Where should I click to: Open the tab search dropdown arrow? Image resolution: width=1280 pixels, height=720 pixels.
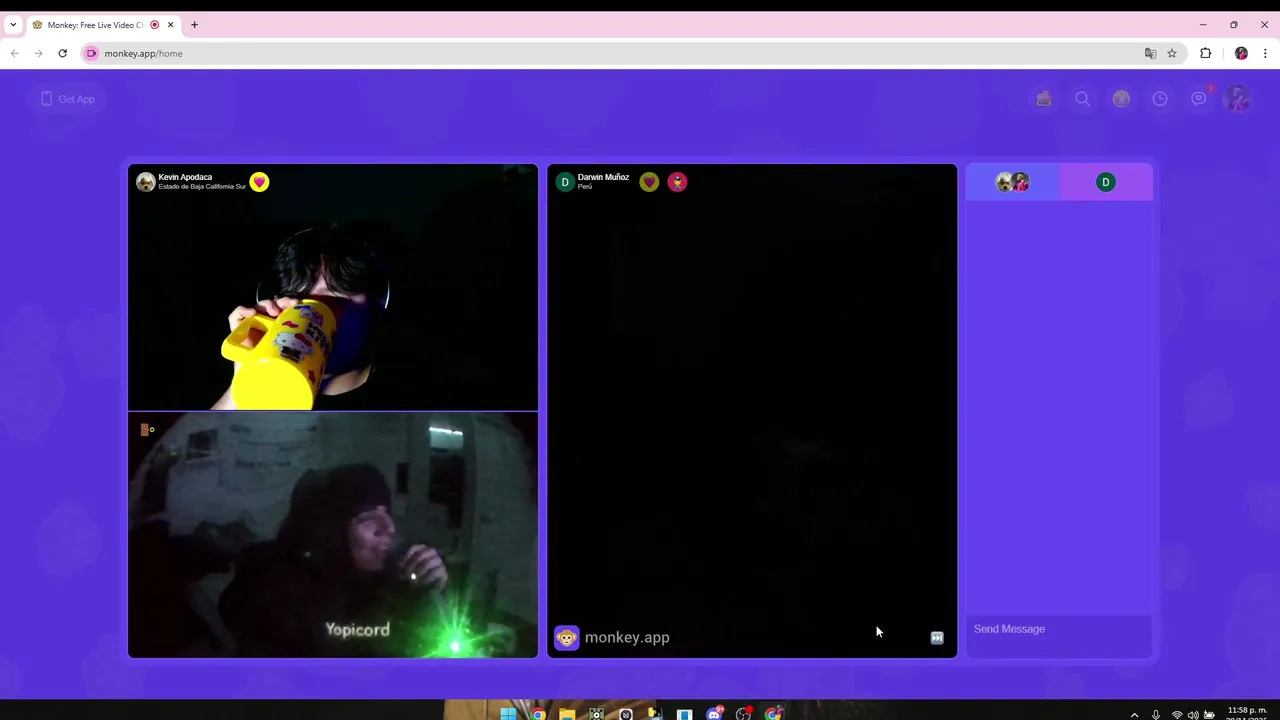point(13,25)
